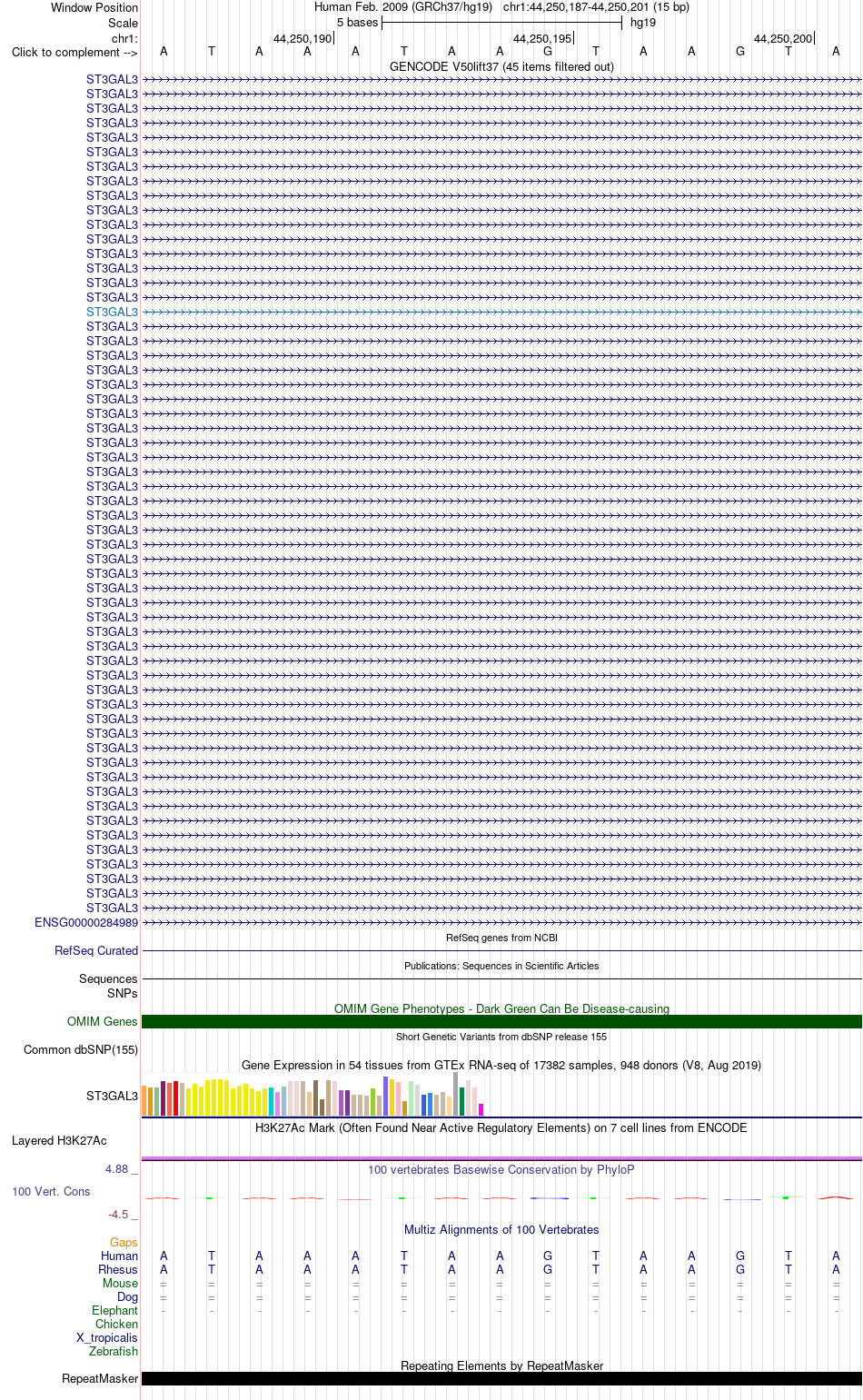Click the 44,250,200 coordinate marker
This screenshot has height=1400, width=863.
pos(783,39)
